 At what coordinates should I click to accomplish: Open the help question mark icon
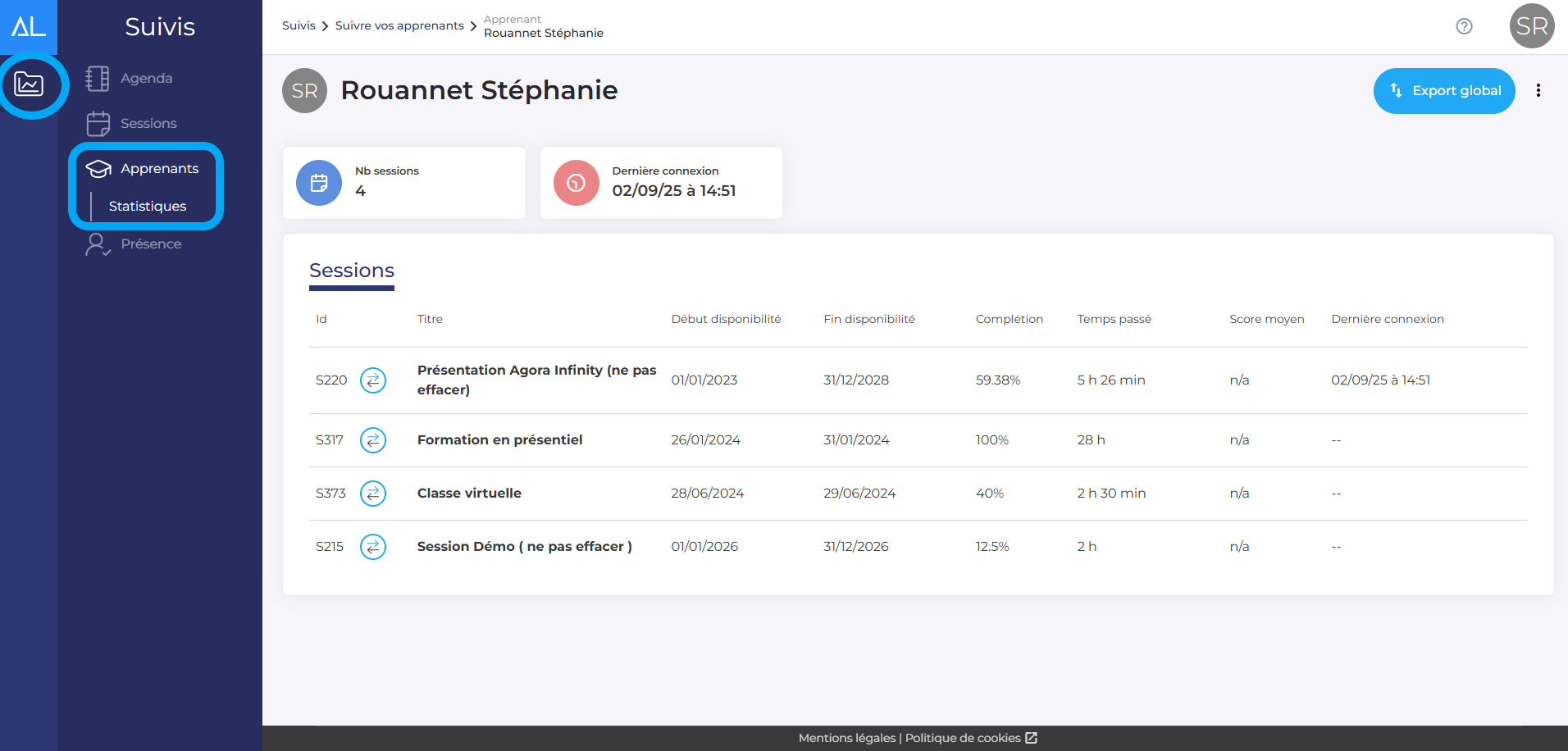pyautogui.click(x=1464, y=26)
